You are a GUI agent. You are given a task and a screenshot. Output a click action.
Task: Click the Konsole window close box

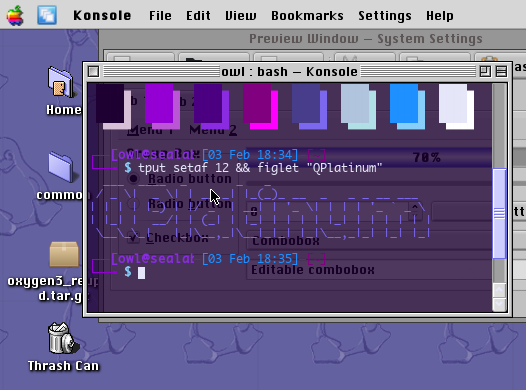pyautogui.click(x=93, y=71)
